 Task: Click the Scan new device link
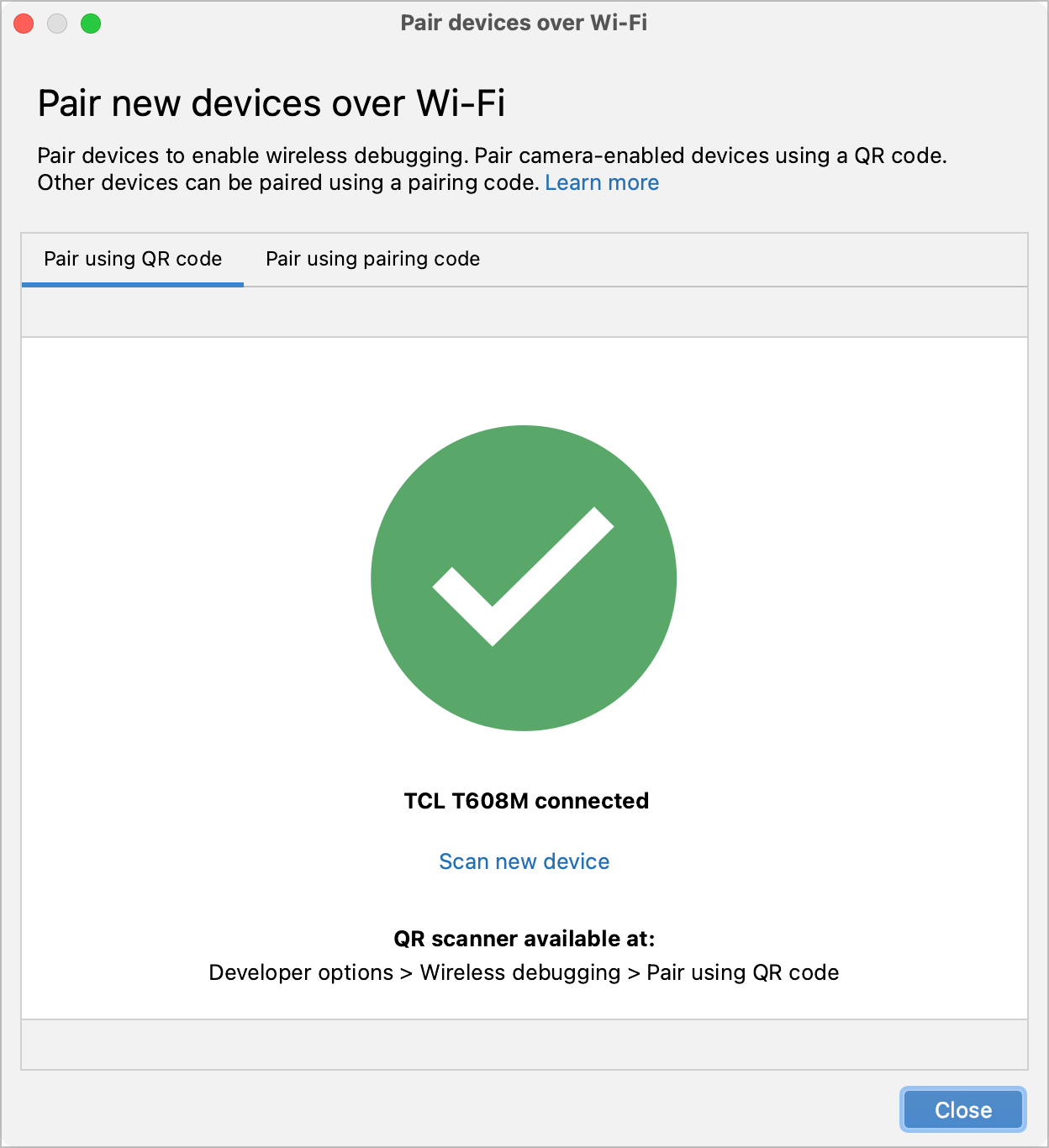point(524,861)
